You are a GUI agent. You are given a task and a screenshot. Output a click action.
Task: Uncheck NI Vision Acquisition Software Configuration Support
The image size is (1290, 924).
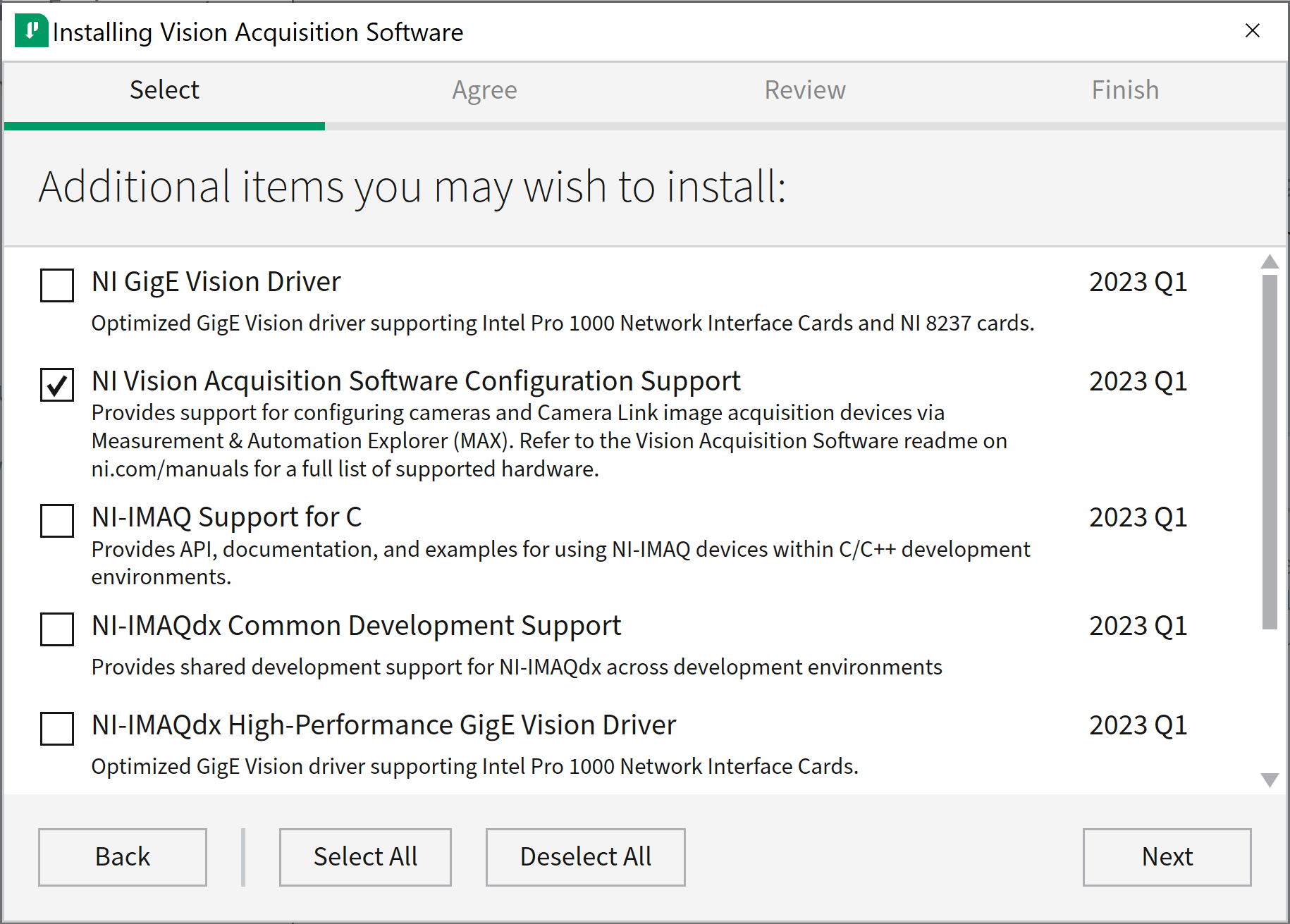click(57, 384)
